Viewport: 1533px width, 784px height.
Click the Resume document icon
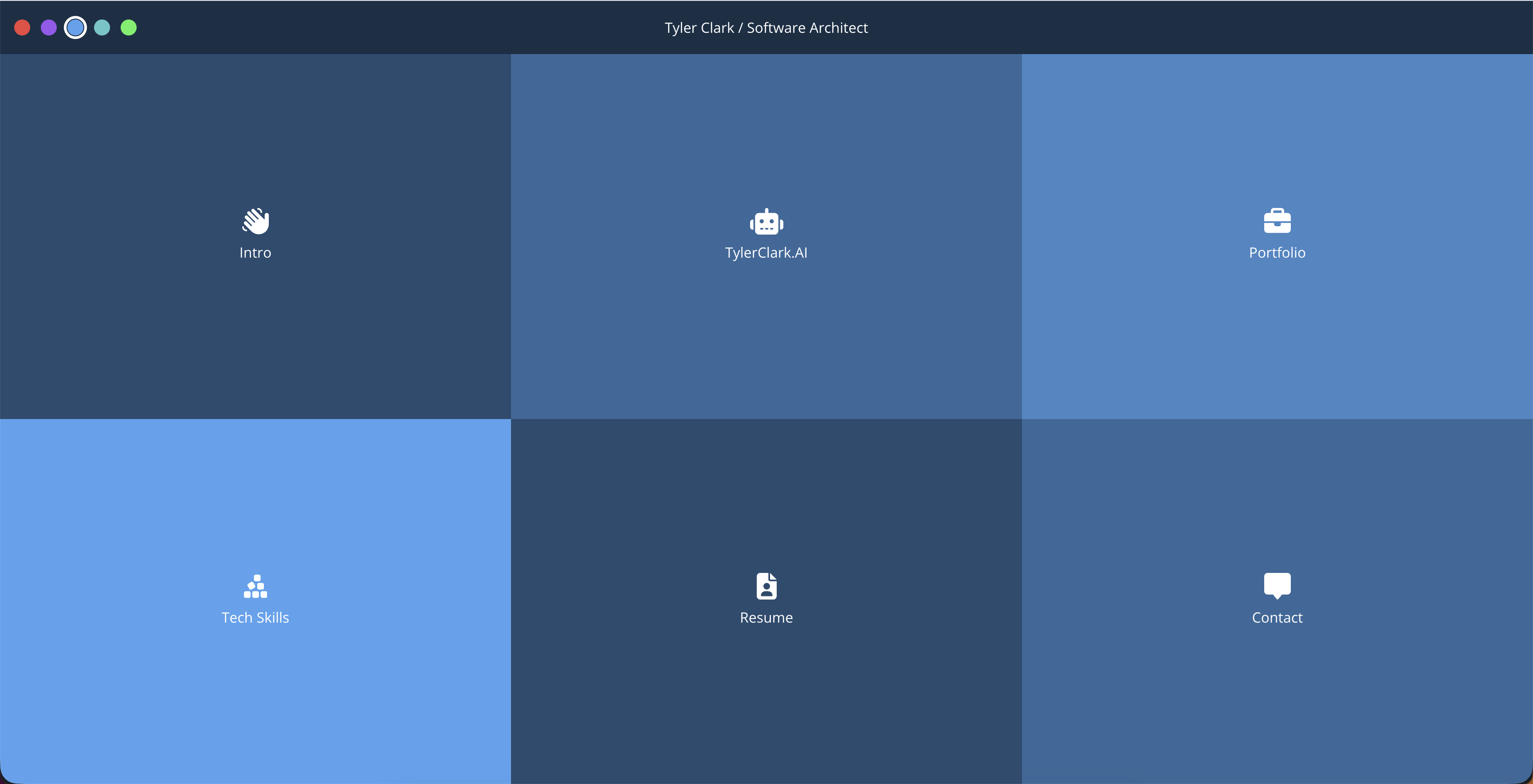pyautogui.click(x=766, y=586)
